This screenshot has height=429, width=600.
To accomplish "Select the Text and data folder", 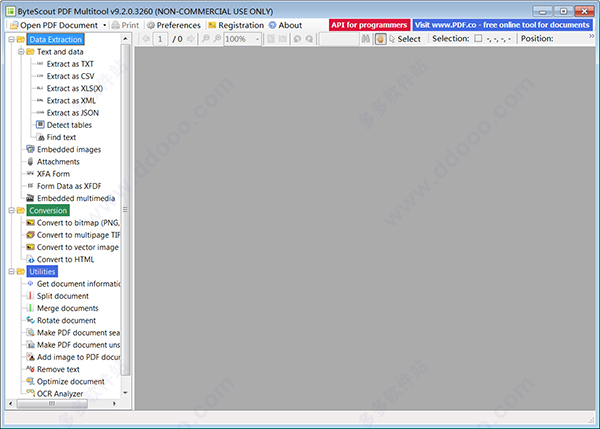I will pos(60,52).
